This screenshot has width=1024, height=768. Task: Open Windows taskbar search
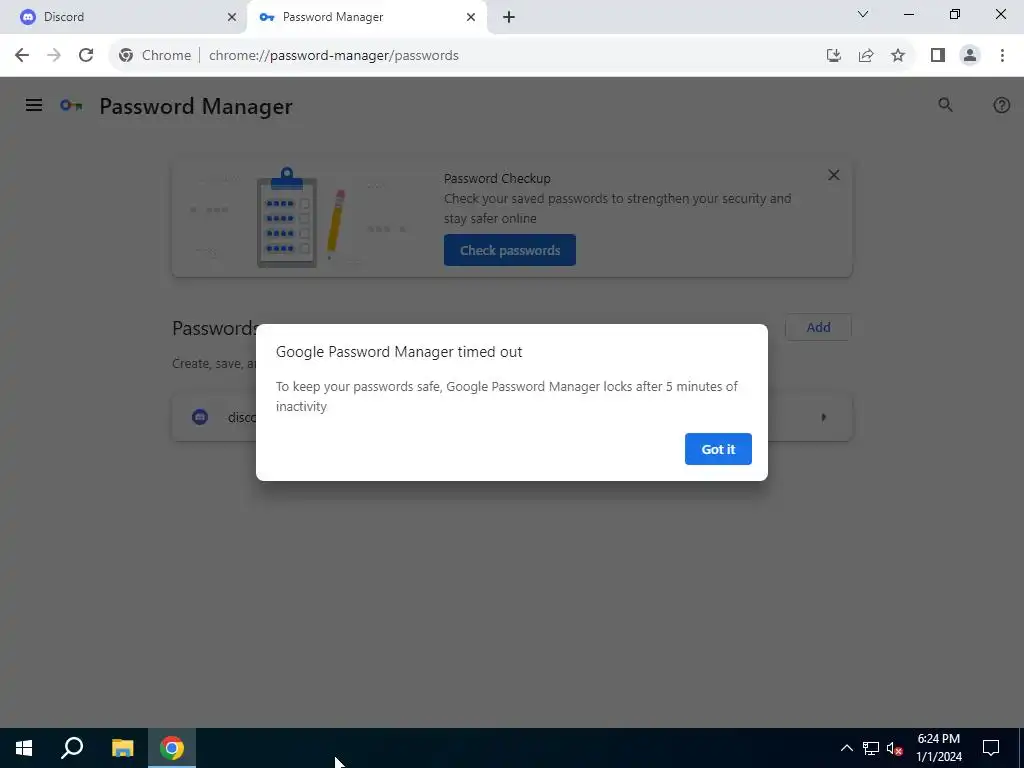(72, 748)
